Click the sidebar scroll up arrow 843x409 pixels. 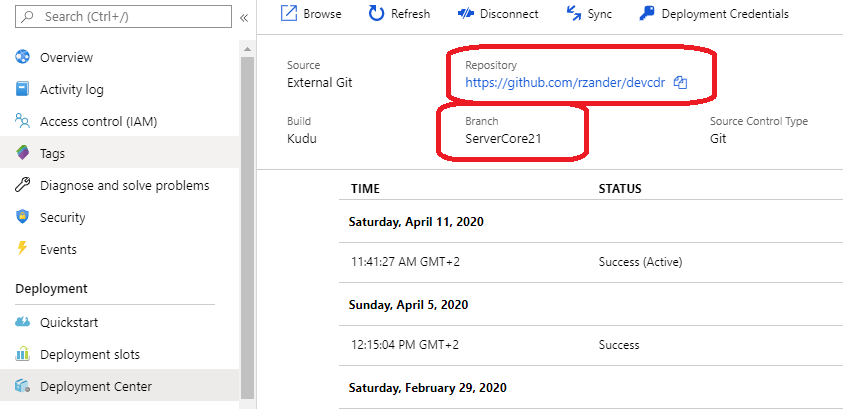tap(247, 49)
